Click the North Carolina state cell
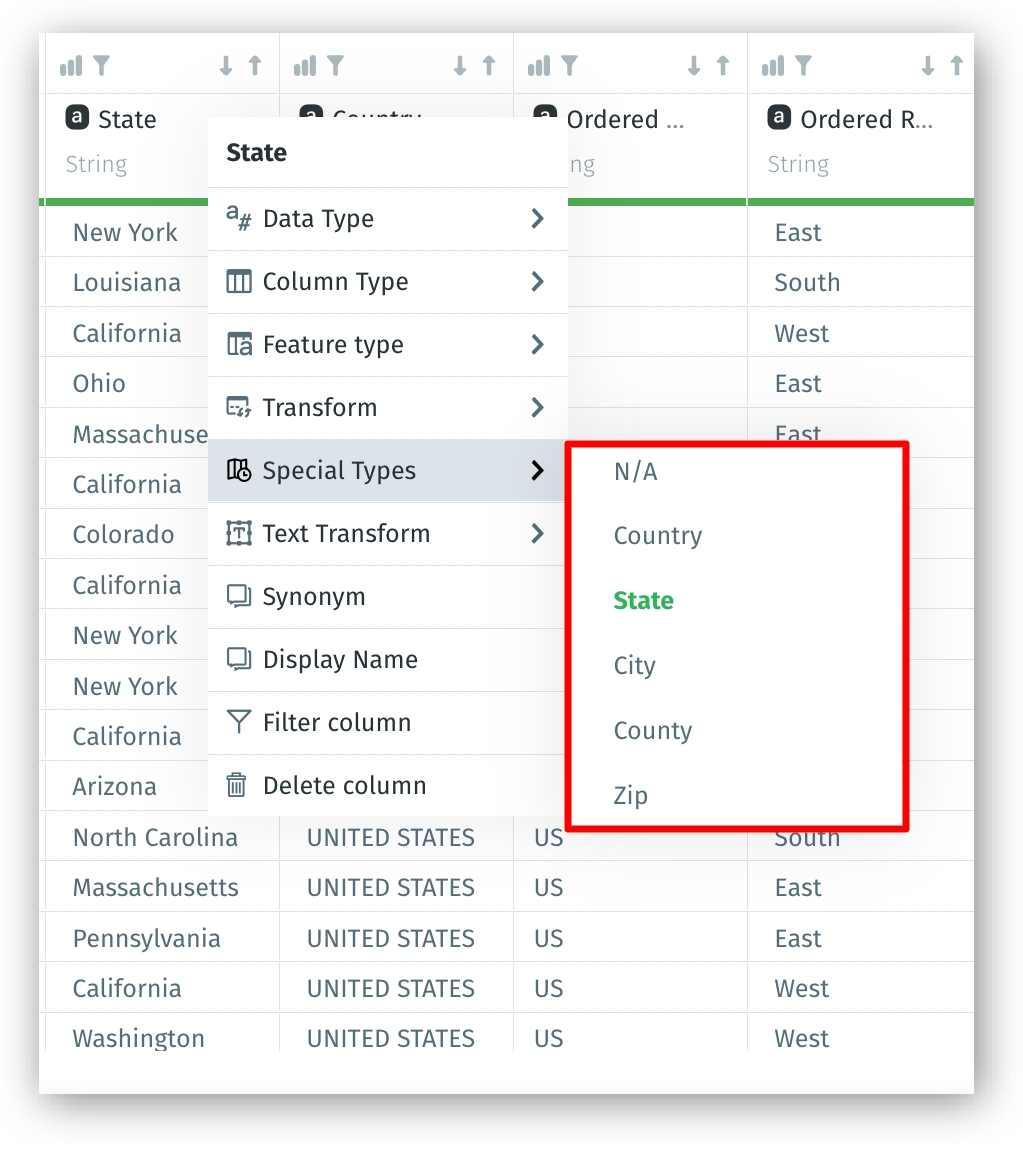The height and width of the screenshot is (1149, 1023). (155, 837)
